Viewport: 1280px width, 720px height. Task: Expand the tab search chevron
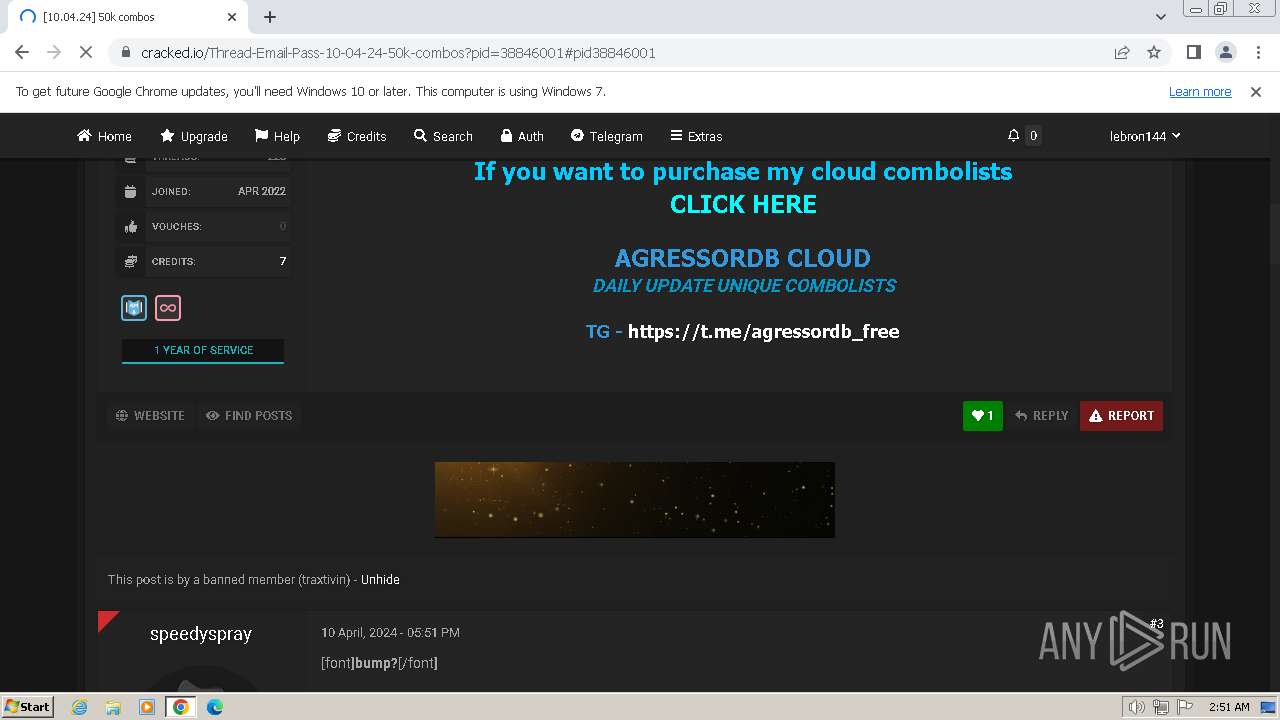[1160, 17]
